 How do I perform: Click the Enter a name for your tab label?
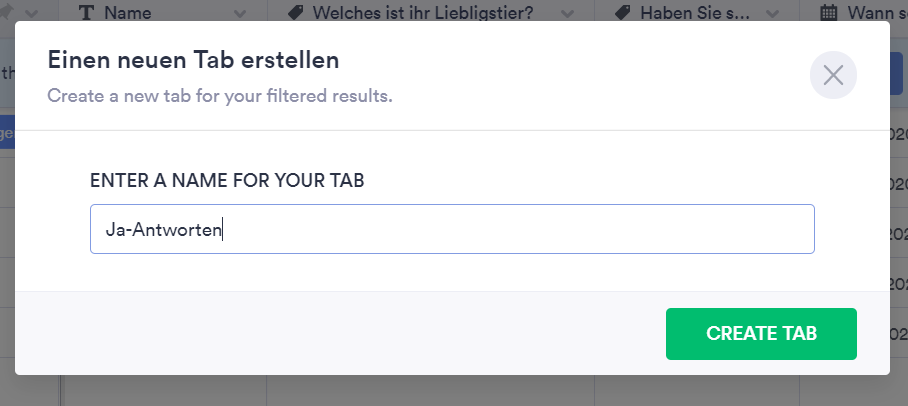click(x=227, y=181)
